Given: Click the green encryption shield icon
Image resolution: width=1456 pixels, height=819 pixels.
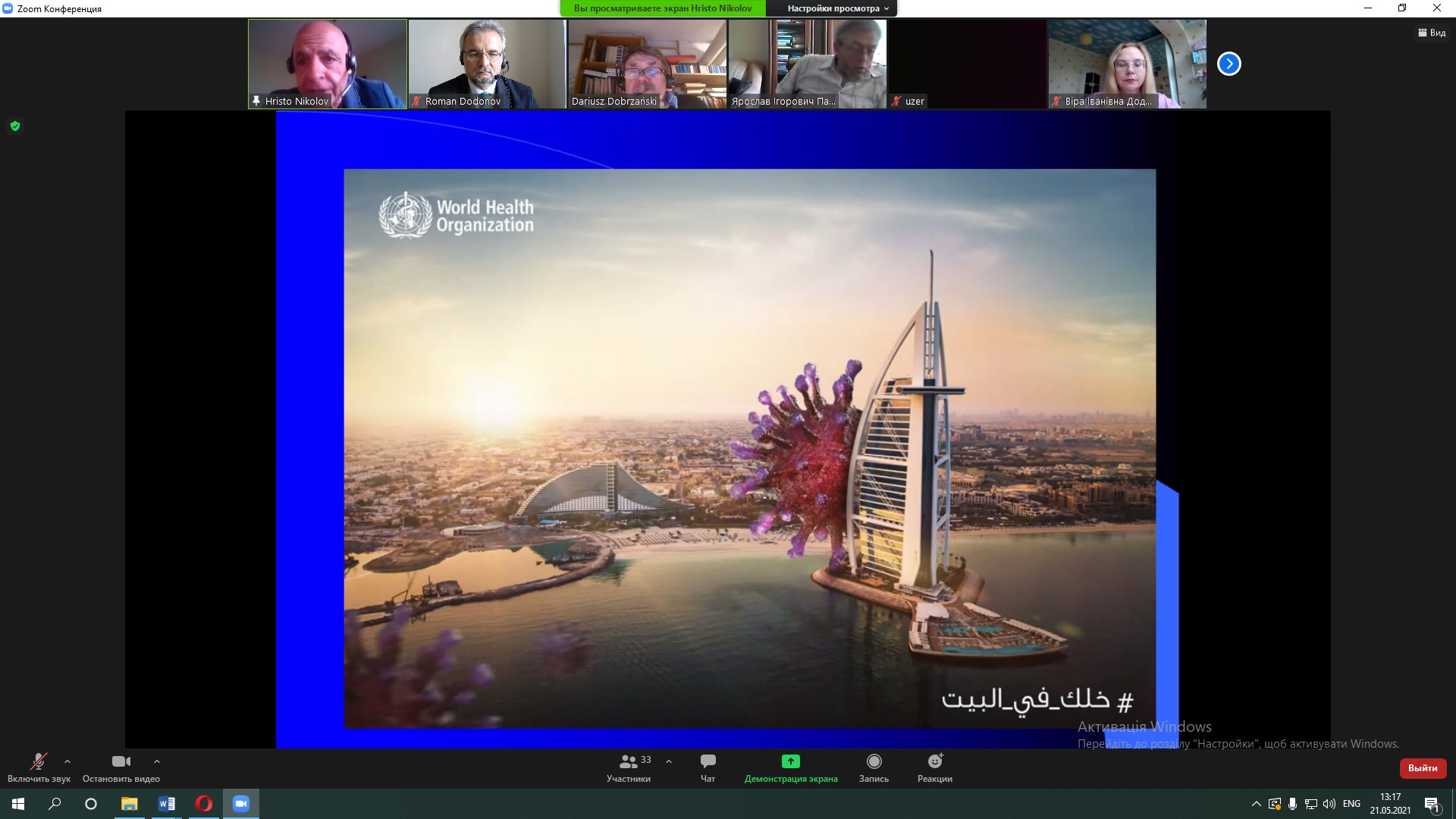Looking at the screenshot, I should click(15, 126).
